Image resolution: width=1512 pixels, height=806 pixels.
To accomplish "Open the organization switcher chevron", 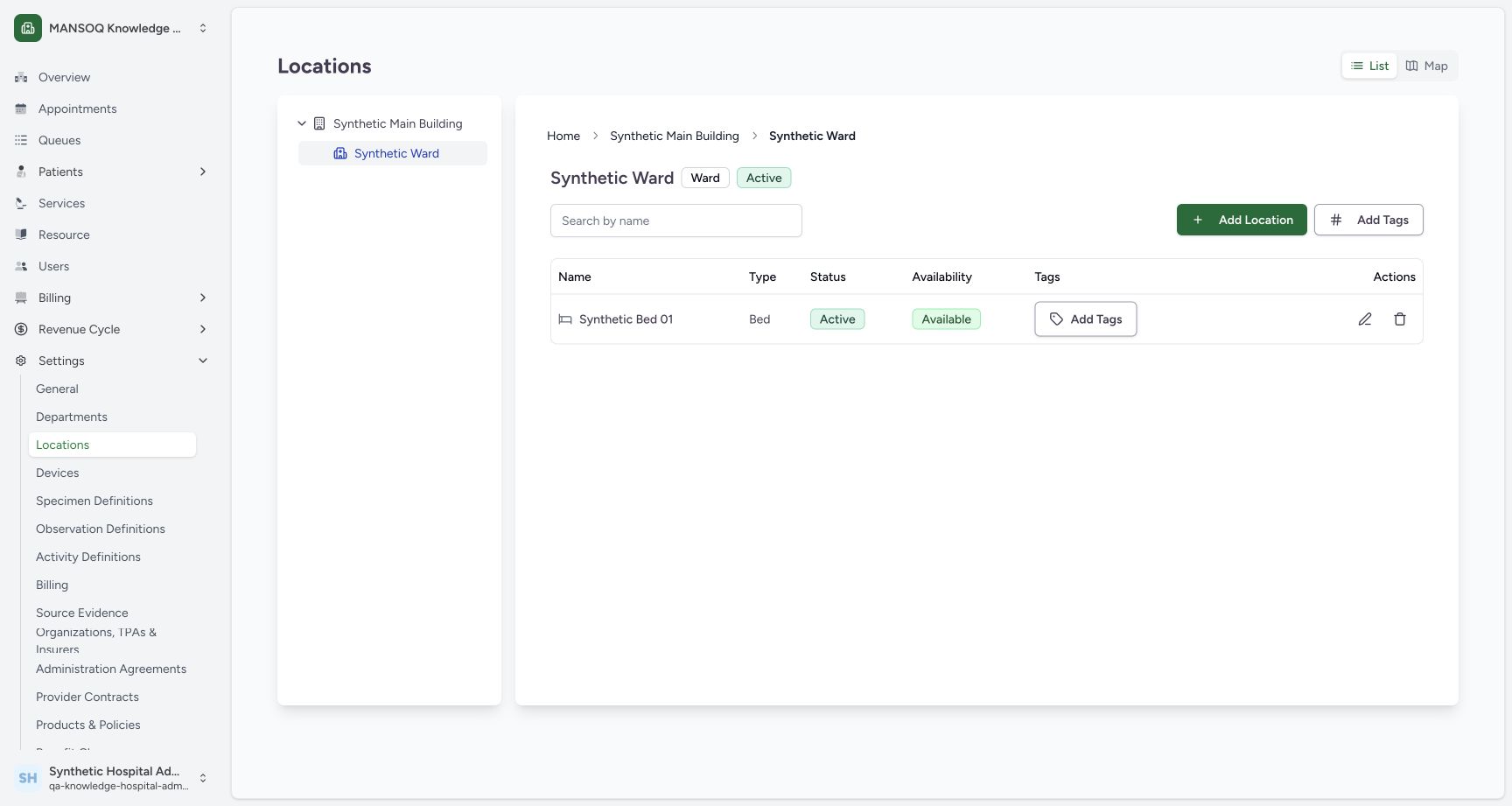I will click(203, 28).
